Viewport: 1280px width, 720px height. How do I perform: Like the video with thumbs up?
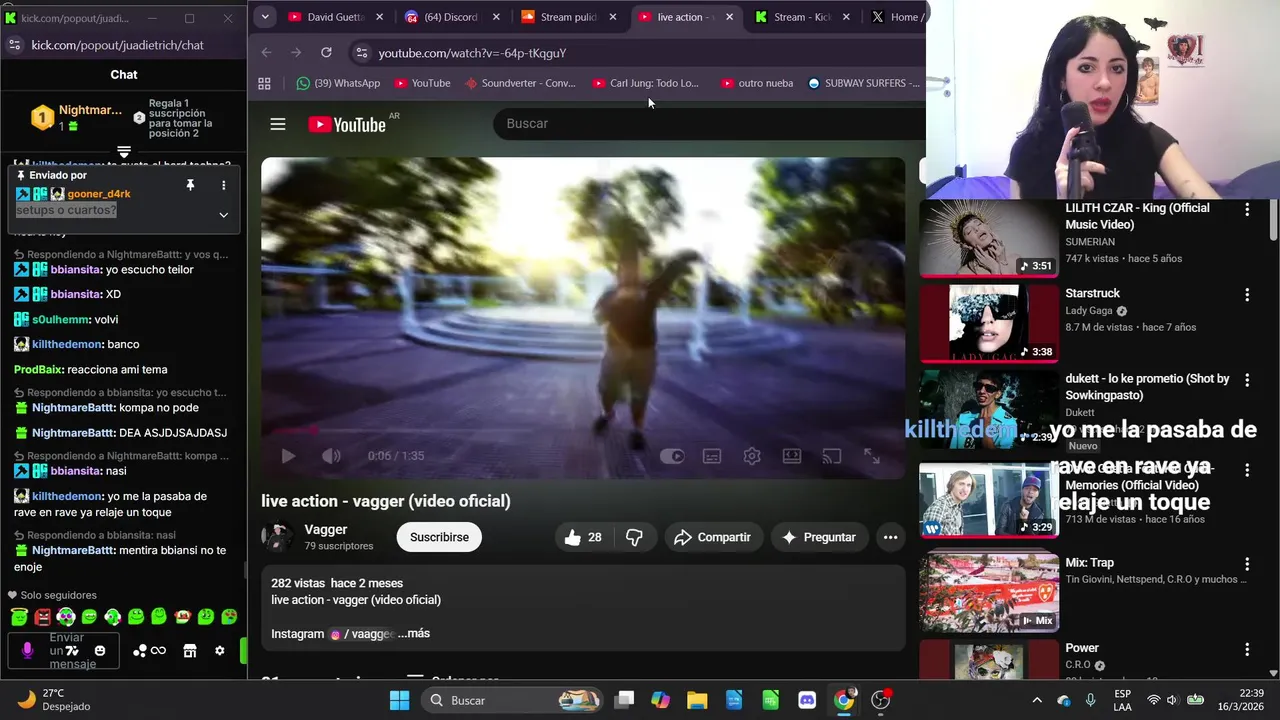click(582, 537)
